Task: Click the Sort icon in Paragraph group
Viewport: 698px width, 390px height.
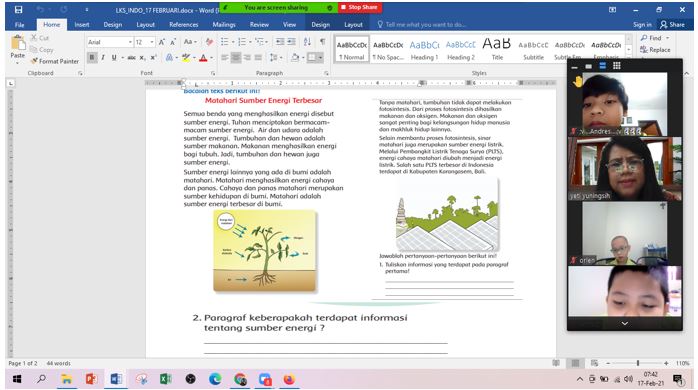Action: [x=307, y=42]
